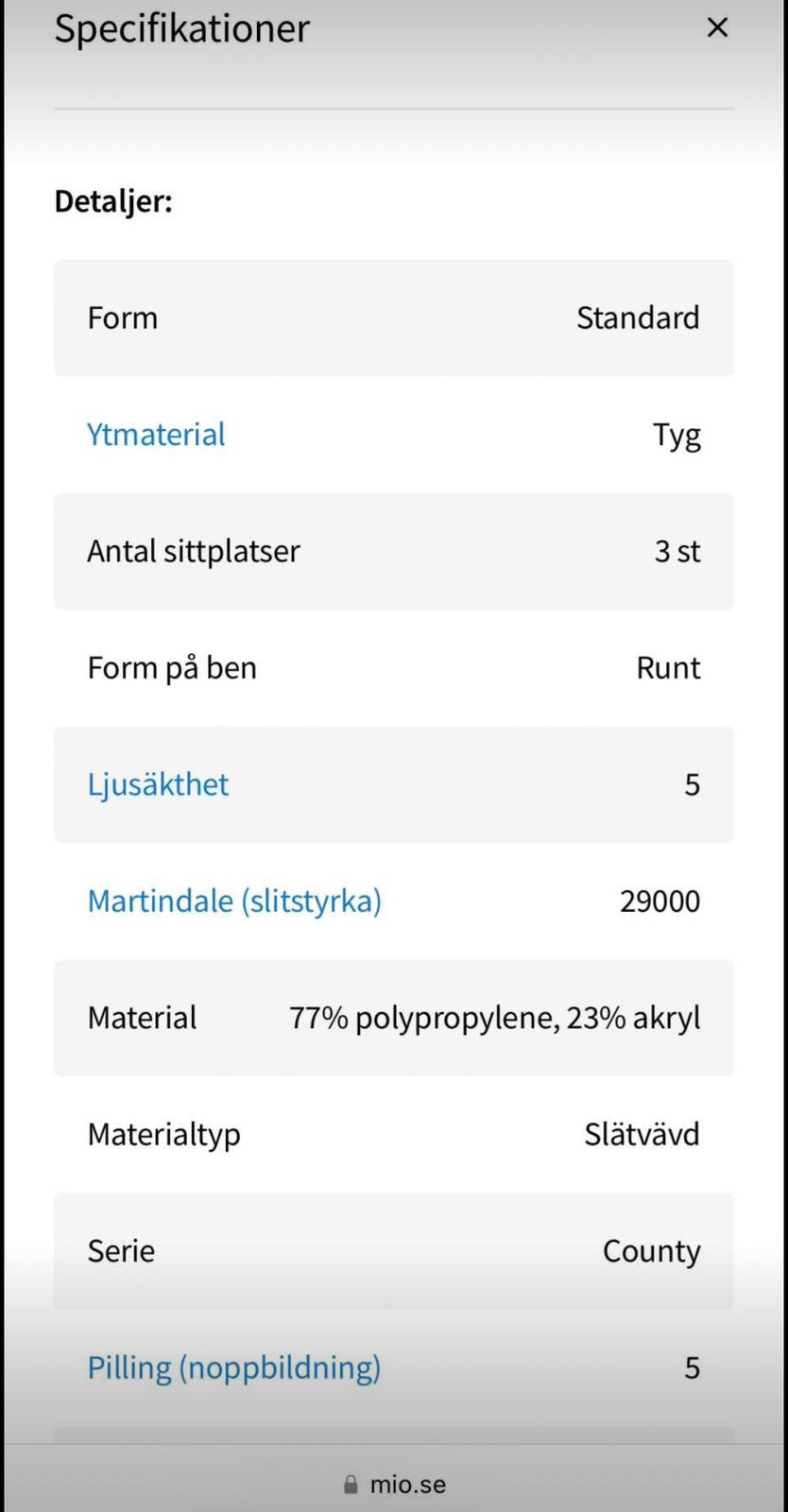Image resolution: width=788 pixels, height=1512 pixels.
Task: Click the Form på ben label
Action: click(172, 668)
